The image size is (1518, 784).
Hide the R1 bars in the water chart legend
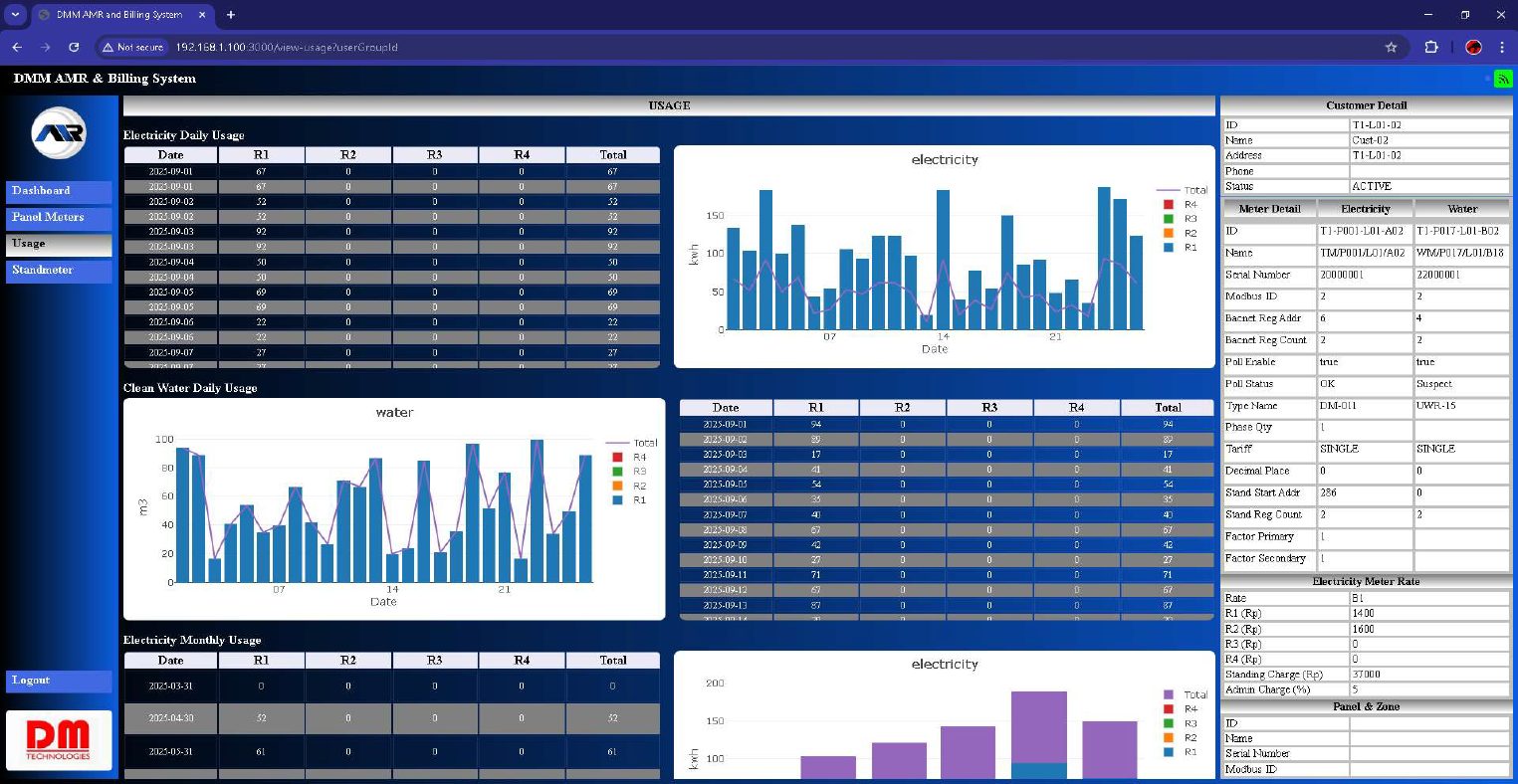pyautogui.click(x=632, y=499)
